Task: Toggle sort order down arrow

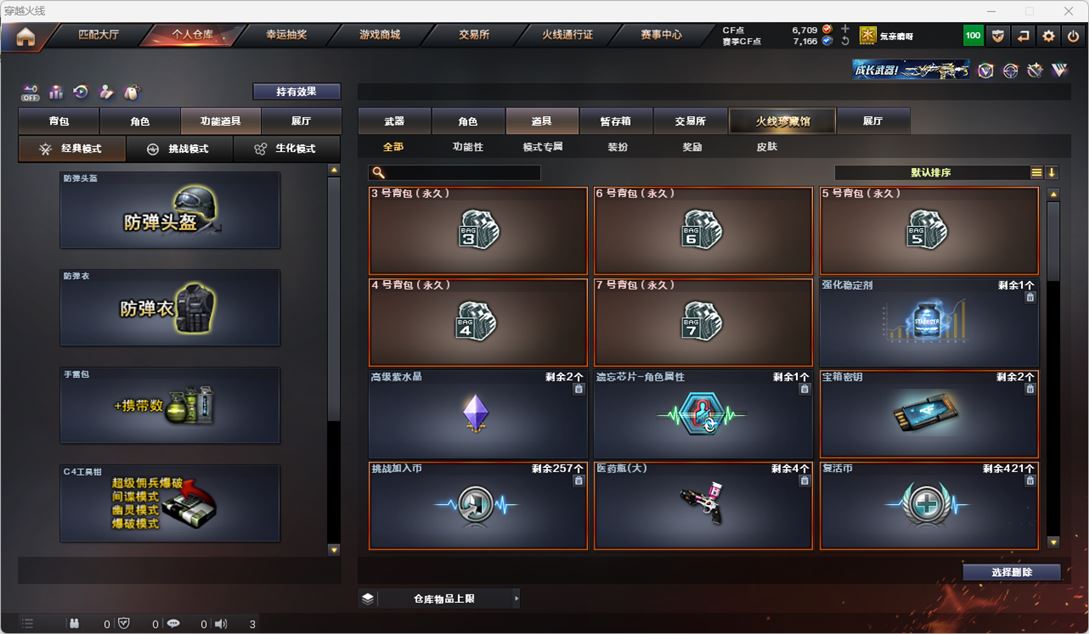Action: [1051, 172]
